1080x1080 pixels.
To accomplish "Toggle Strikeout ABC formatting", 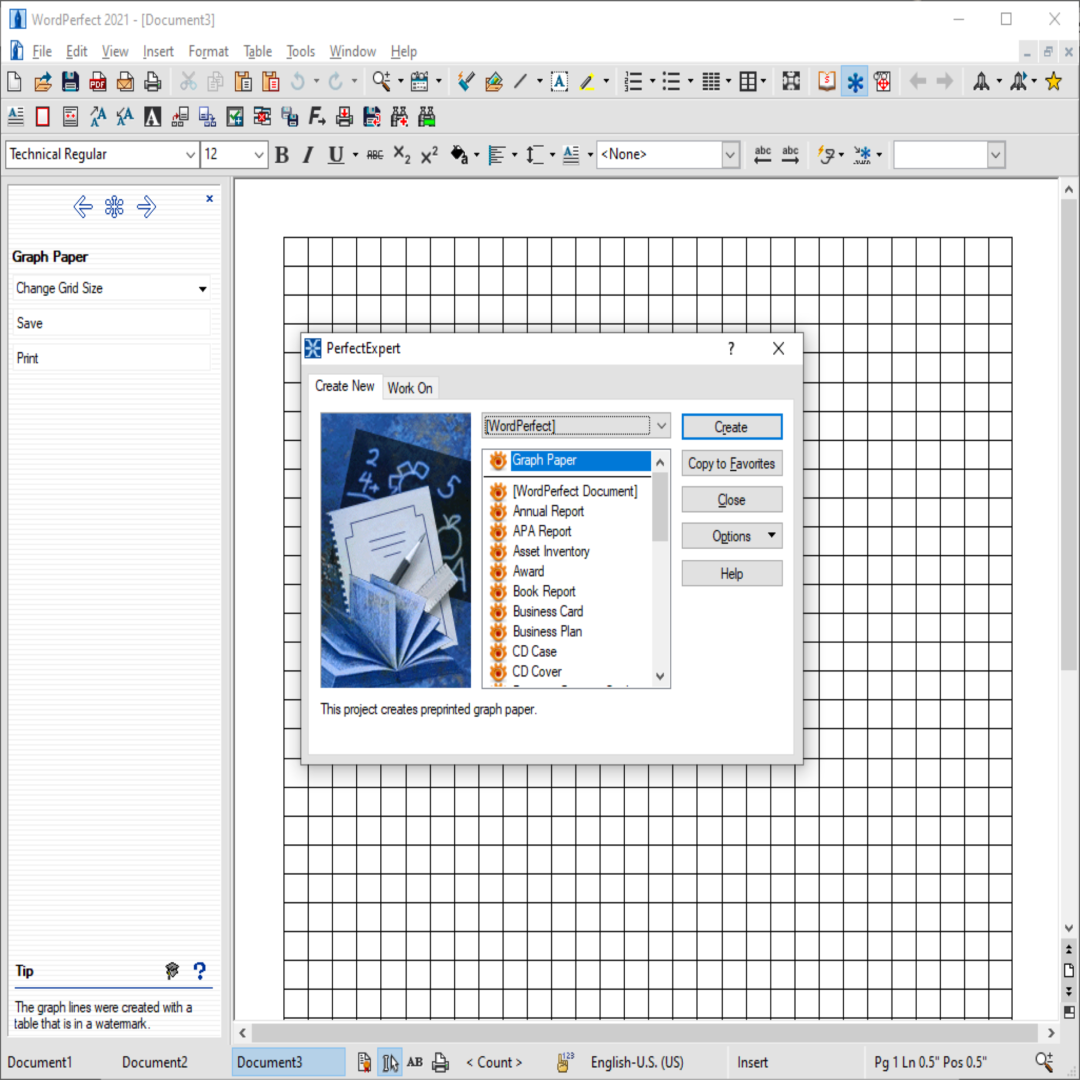I will [375, 155].
